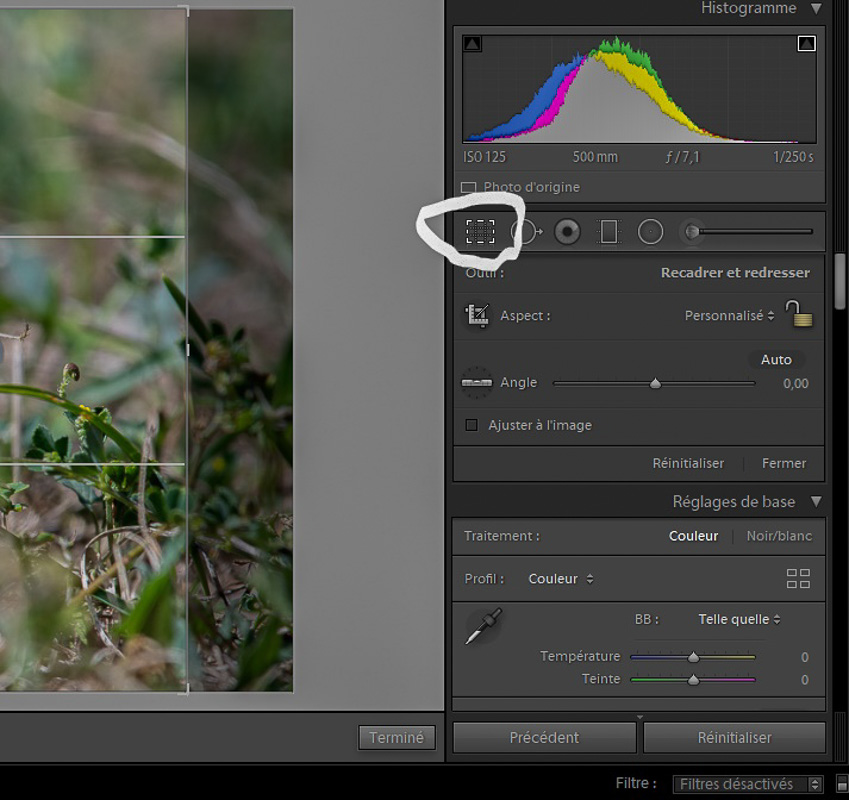
Task: Select the Couleur treatment option
Action: pyautogui.click(x=693, y=536)
